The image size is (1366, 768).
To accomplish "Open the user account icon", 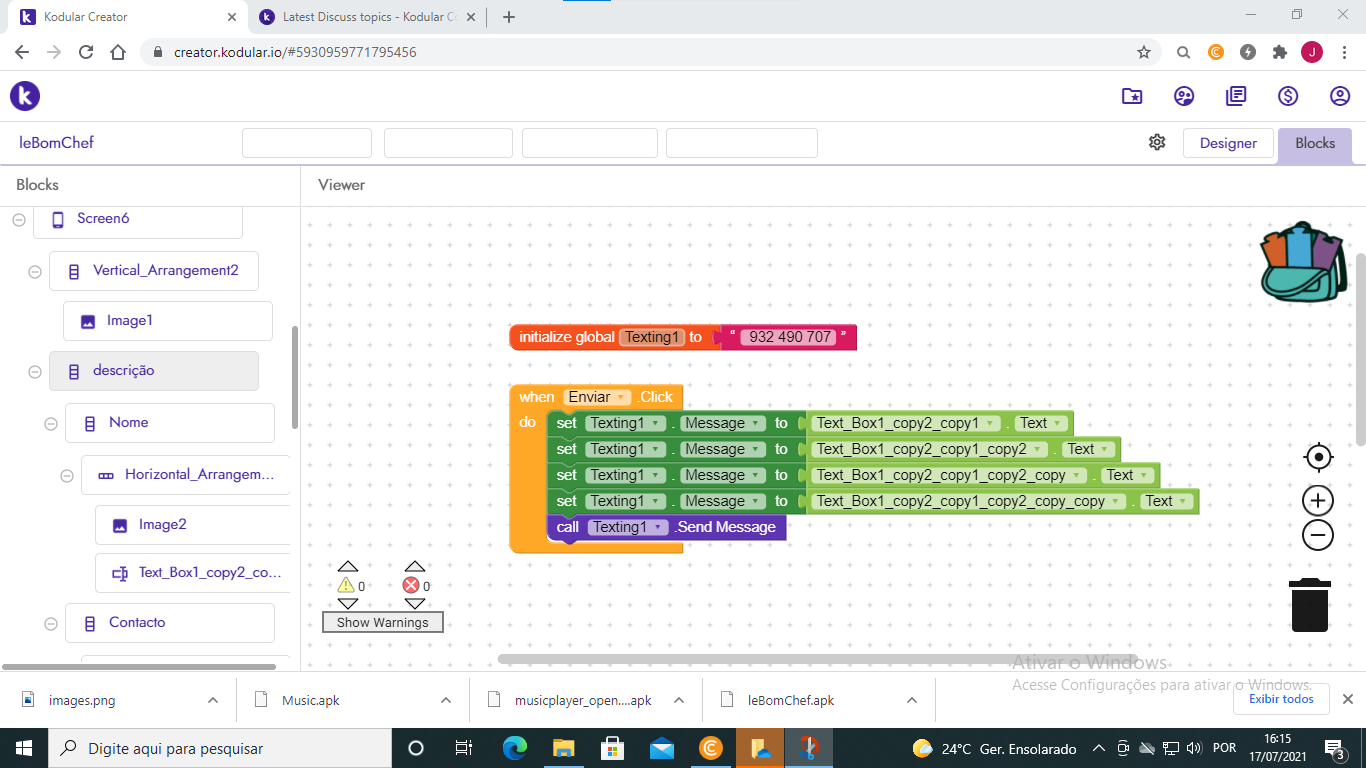I will [x=1340, y=96].
